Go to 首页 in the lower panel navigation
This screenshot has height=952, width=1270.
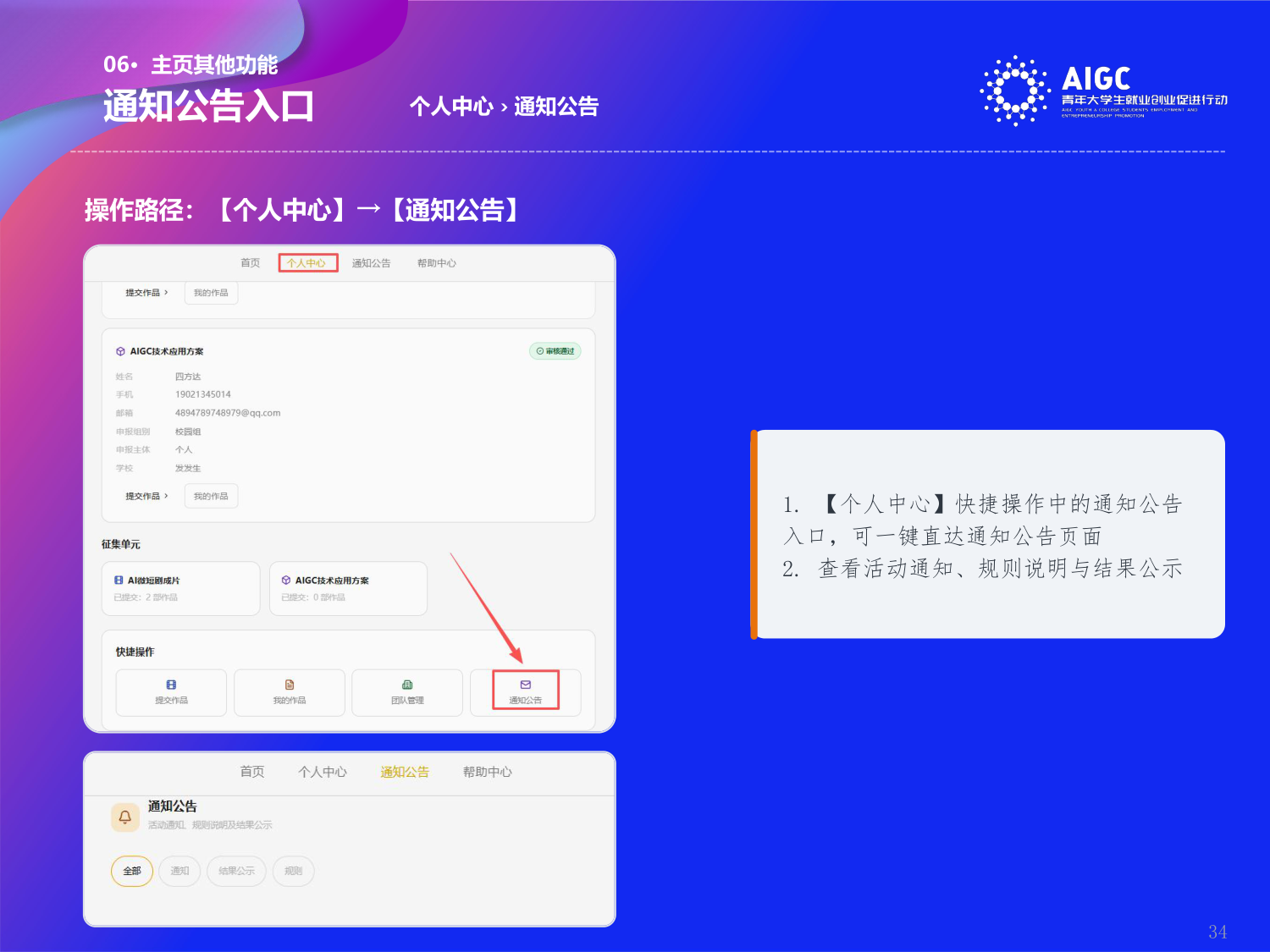point(252,772)
